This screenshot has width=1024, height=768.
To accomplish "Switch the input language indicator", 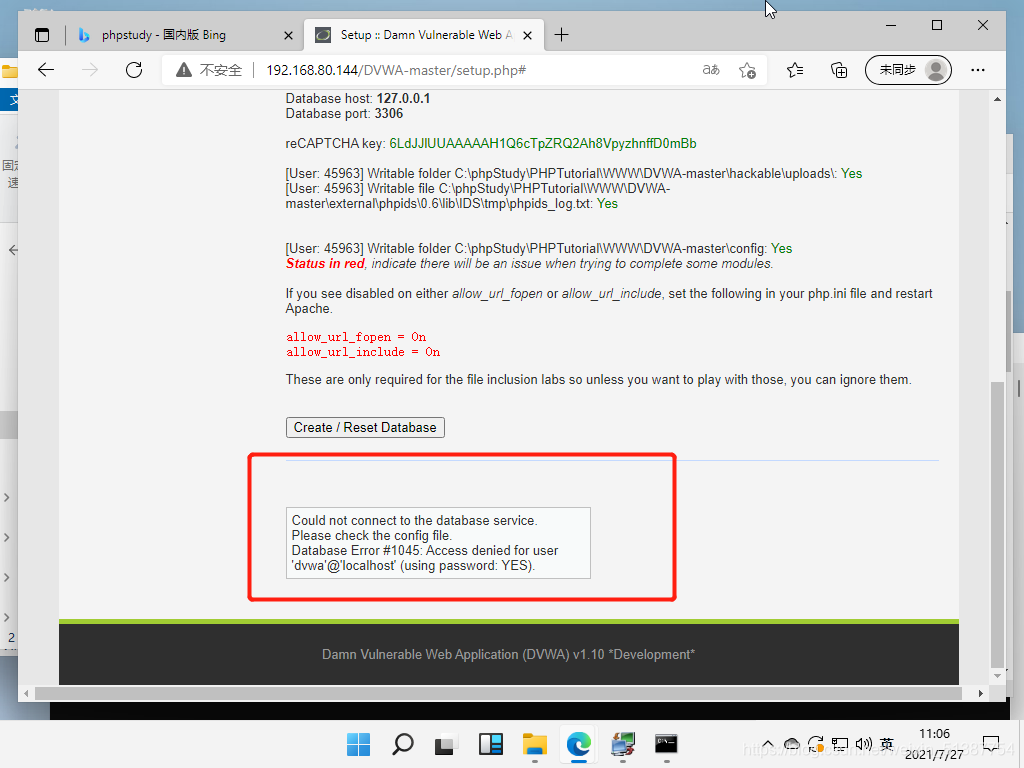I will pyautogui.click(x=887, y=744).
